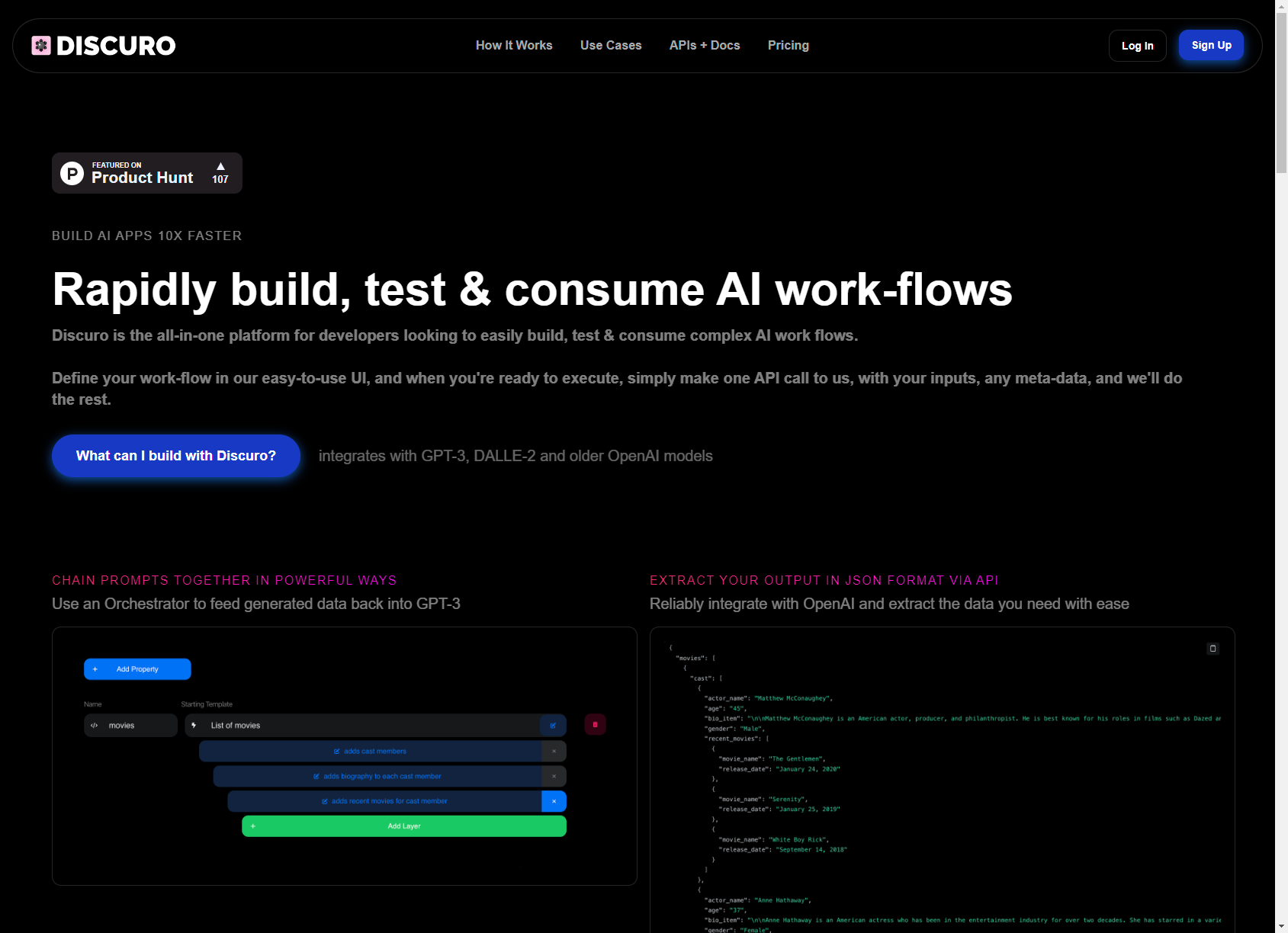Click the 'List of movies' starting template field
Viewport: 1288px width, 933px height.
(363, 726)
